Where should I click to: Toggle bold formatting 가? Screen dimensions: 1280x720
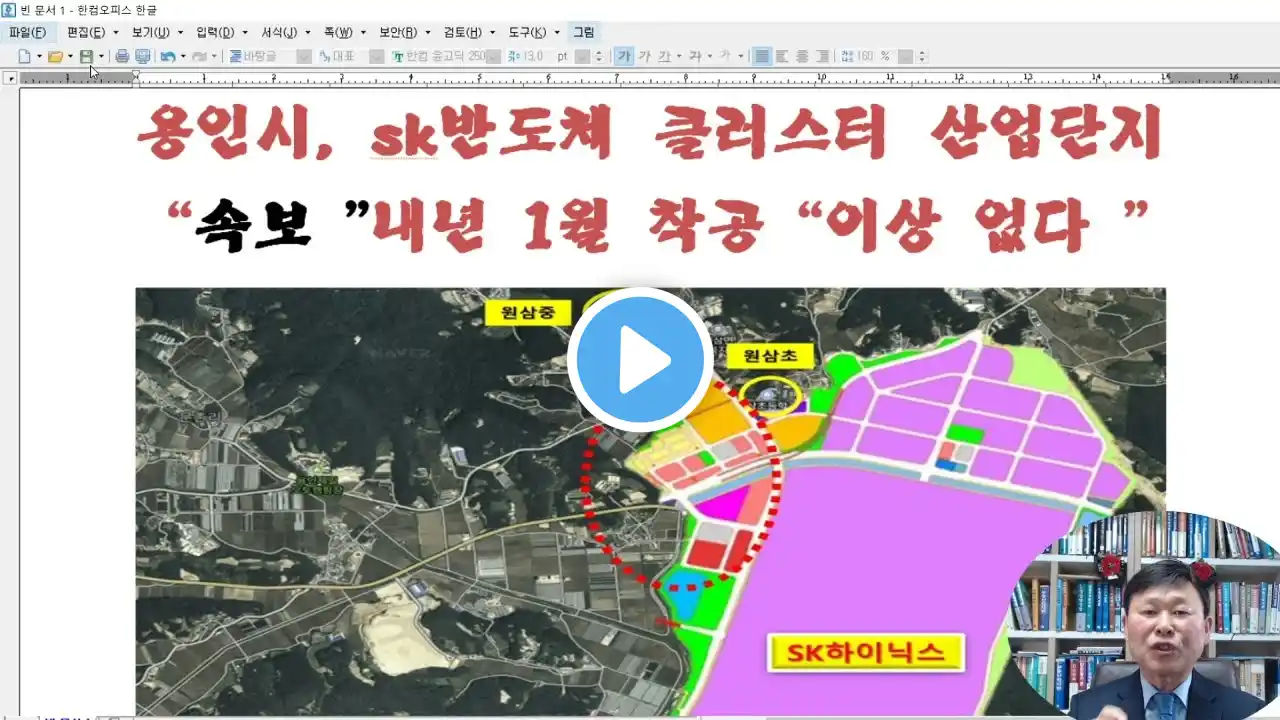coord(624,56)
